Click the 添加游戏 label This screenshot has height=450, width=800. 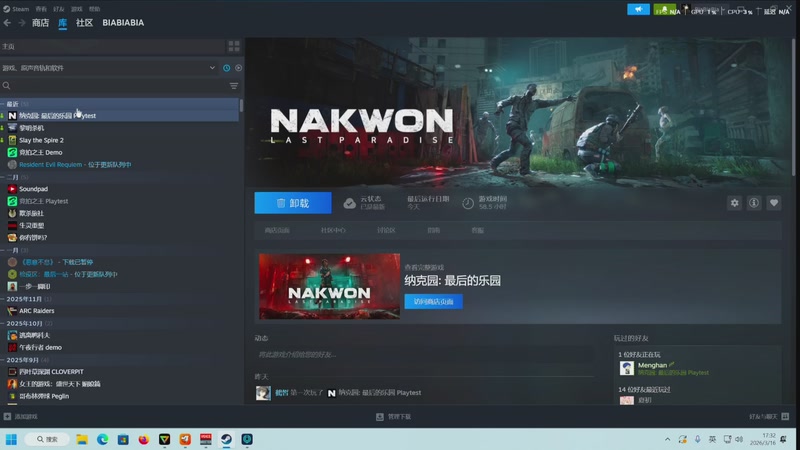(x=26, y=416)
